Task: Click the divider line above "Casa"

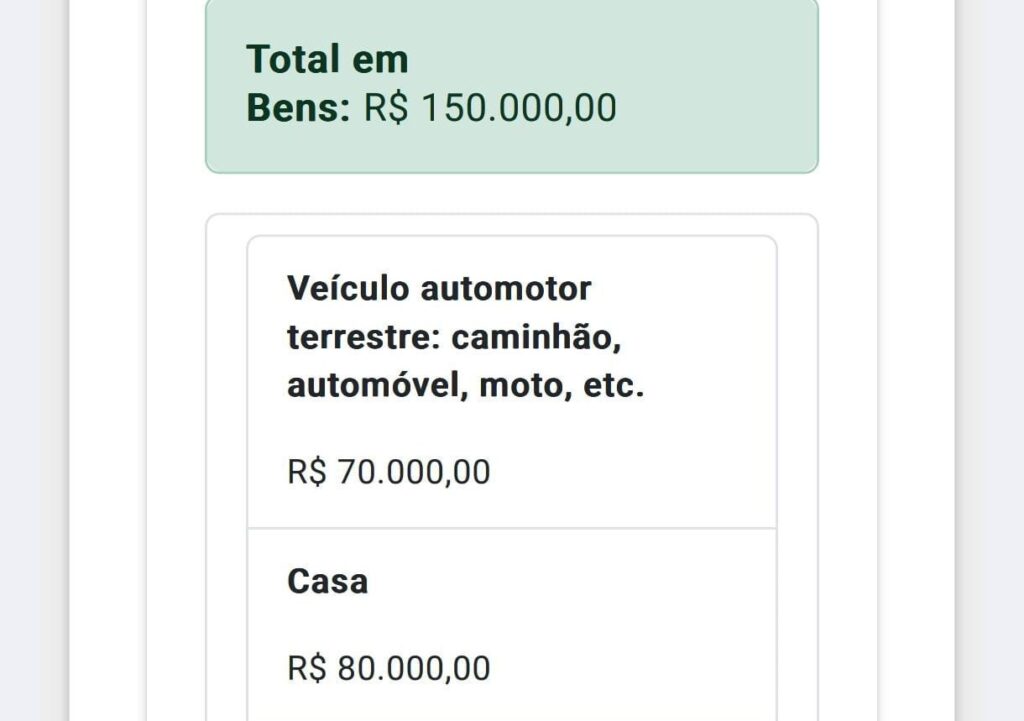Action: pos(511,528)
